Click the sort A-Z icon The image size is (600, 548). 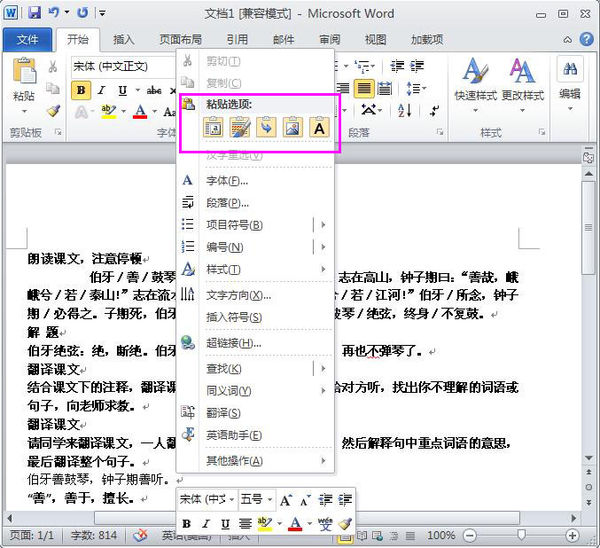tap(405, 111)
